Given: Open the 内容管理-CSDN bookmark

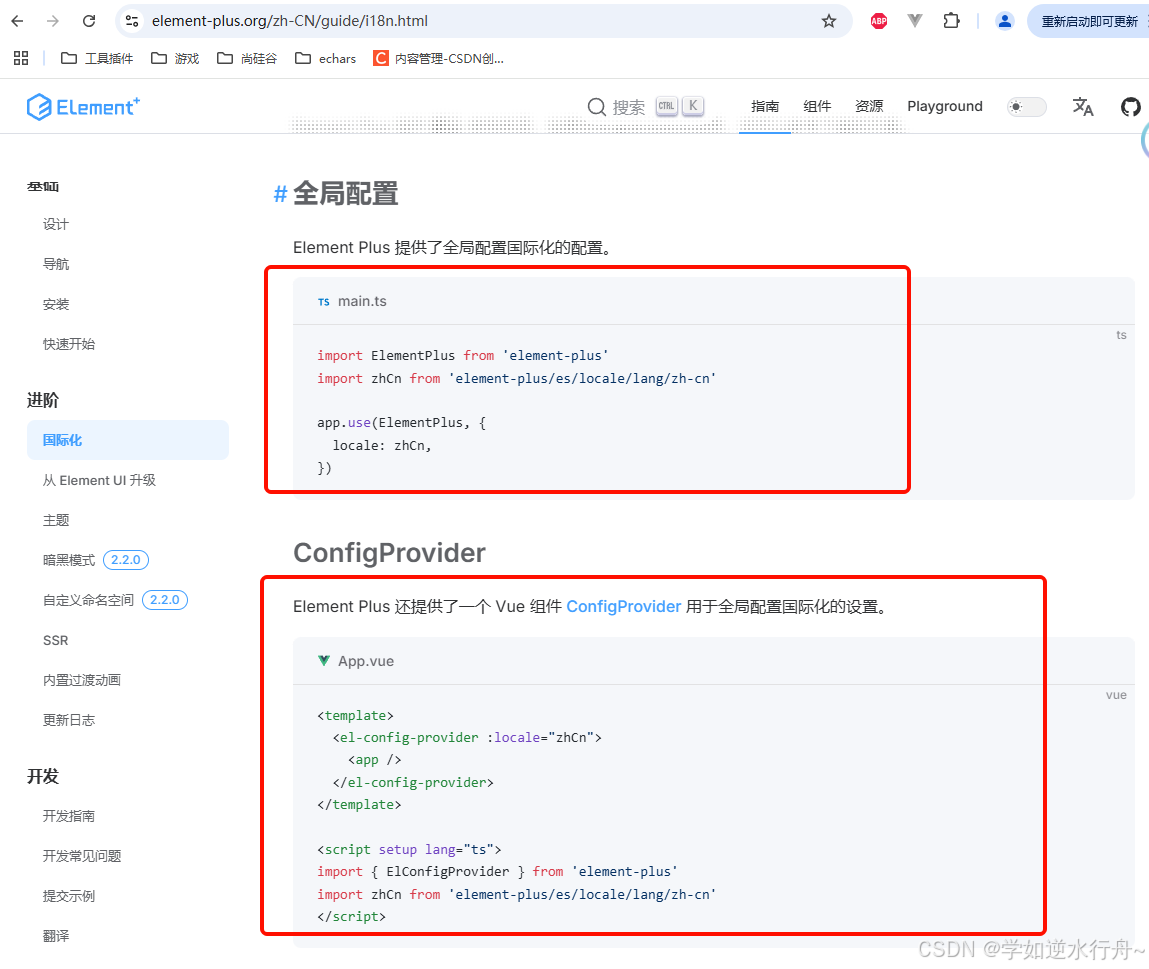Looking at the screenshot, I should point(438,58).
